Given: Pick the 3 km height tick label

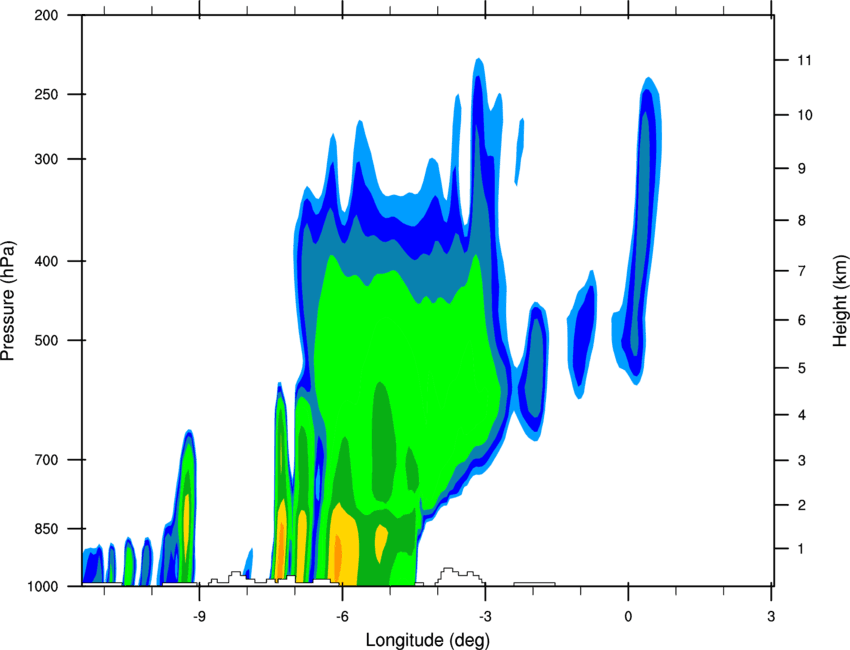Looking at the screenshot, I should pos(802,461).
